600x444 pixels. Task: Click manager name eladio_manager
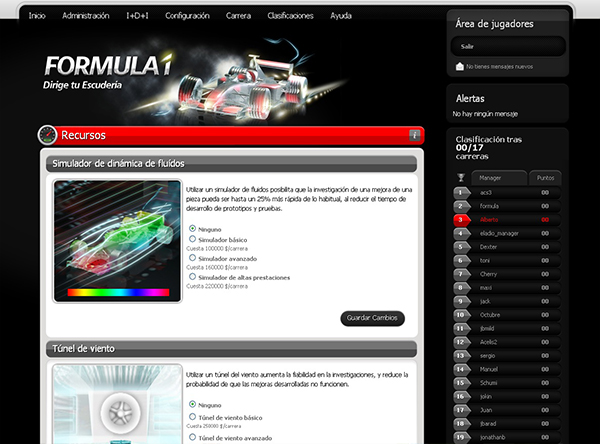tap(499, 233)
